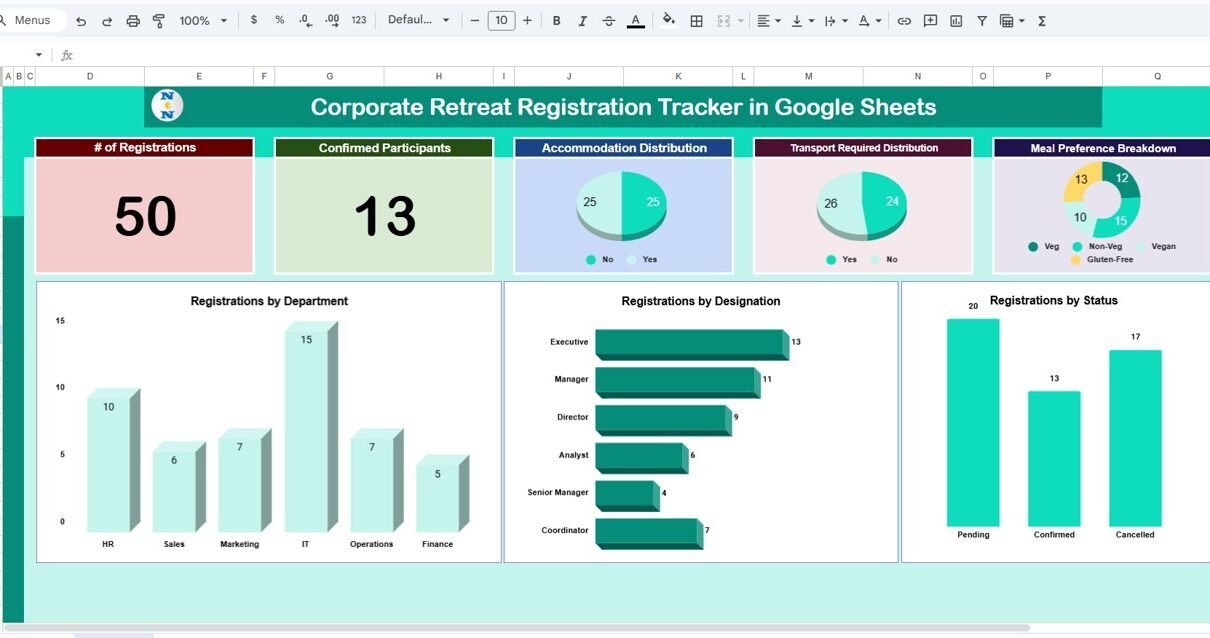Click the Create a filter icon
The width and height of the screenshot is (1210, 638).
(982, 21)
